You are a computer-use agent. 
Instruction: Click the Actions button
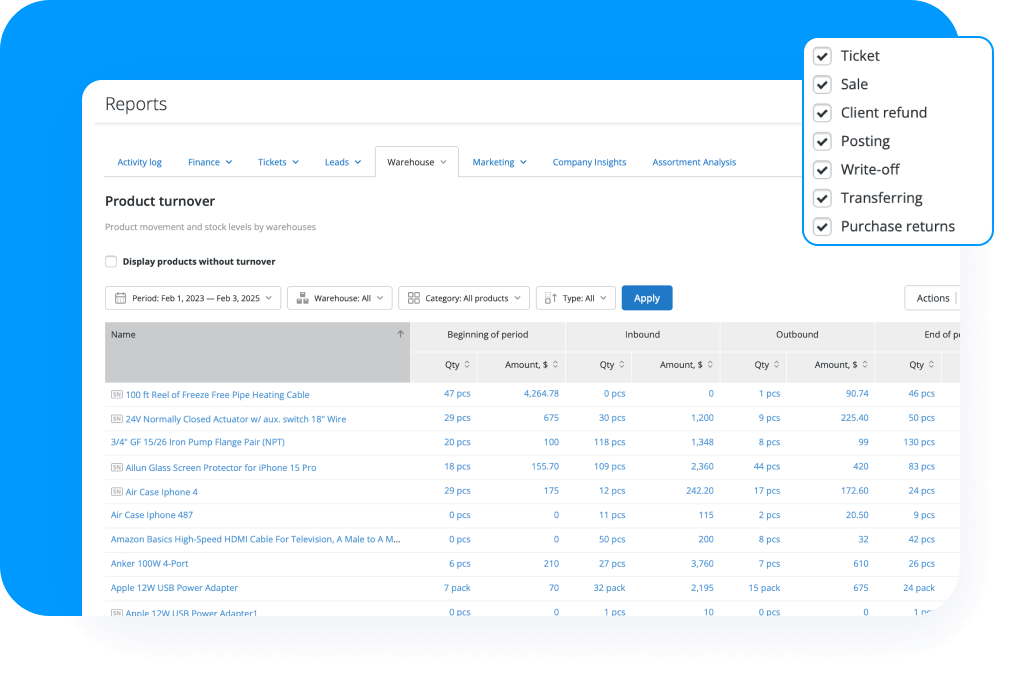tap(932, 298)
